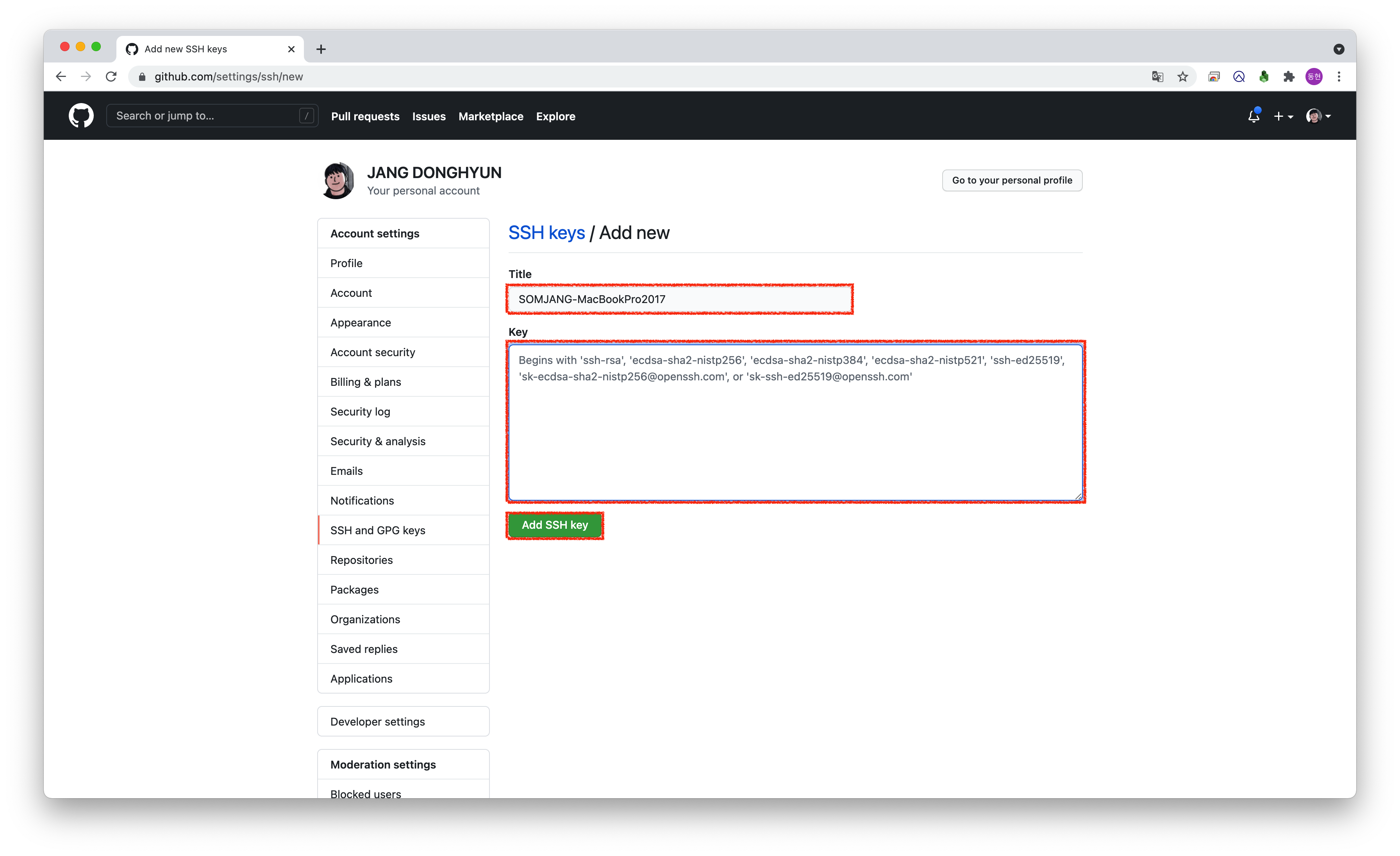Follow the SSH keys breadcrumb link
Image resolution: width=1400 pixels, height=856 pixels.
(546, 233)
